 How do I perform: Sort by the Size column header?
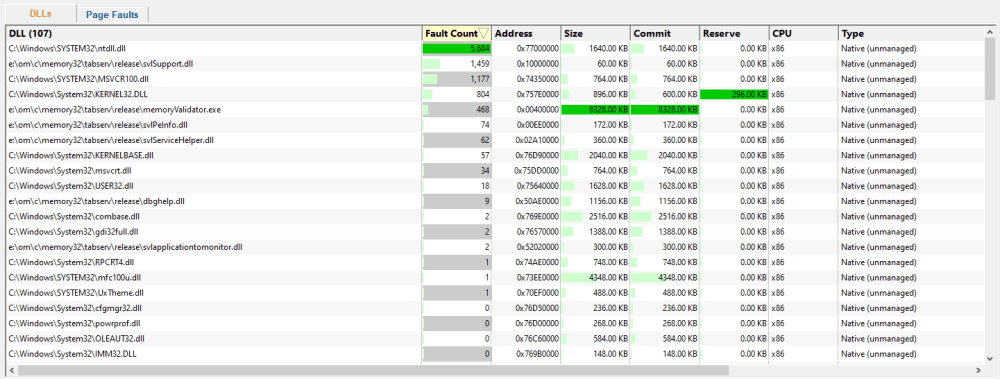tap(596, 34)
